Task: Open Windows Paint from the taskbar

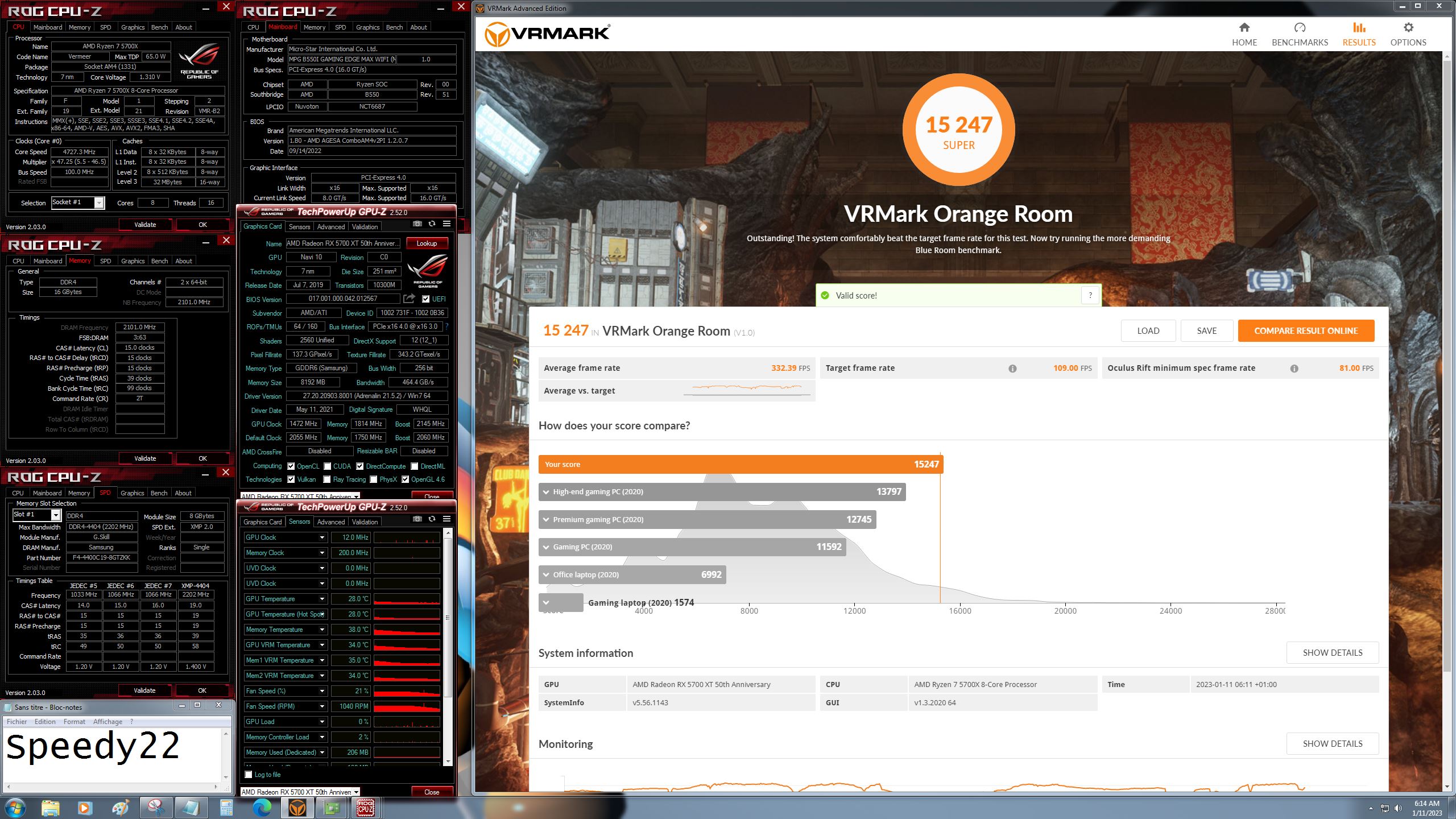Action: [121, 807]
